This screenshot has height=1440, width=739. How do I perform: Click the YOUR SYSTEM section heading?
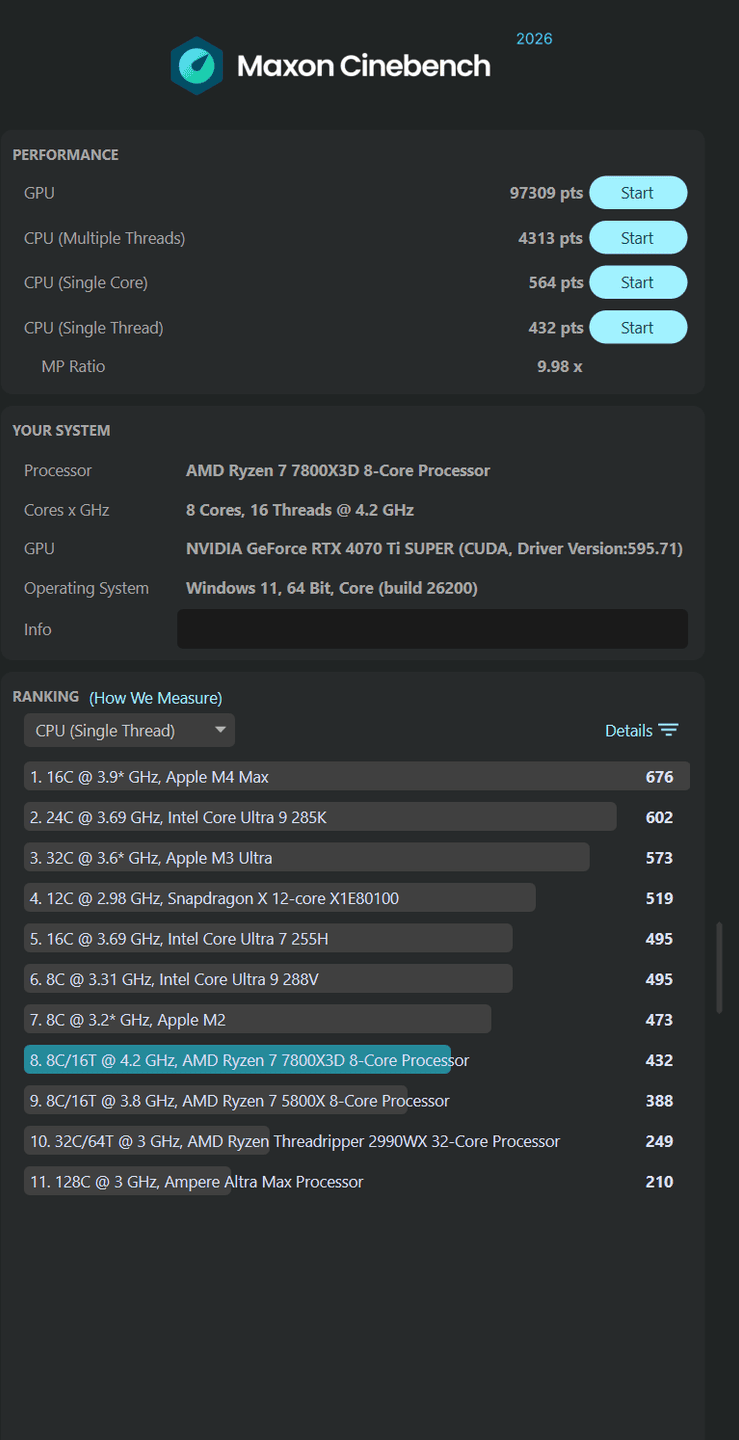coord(61,431)
